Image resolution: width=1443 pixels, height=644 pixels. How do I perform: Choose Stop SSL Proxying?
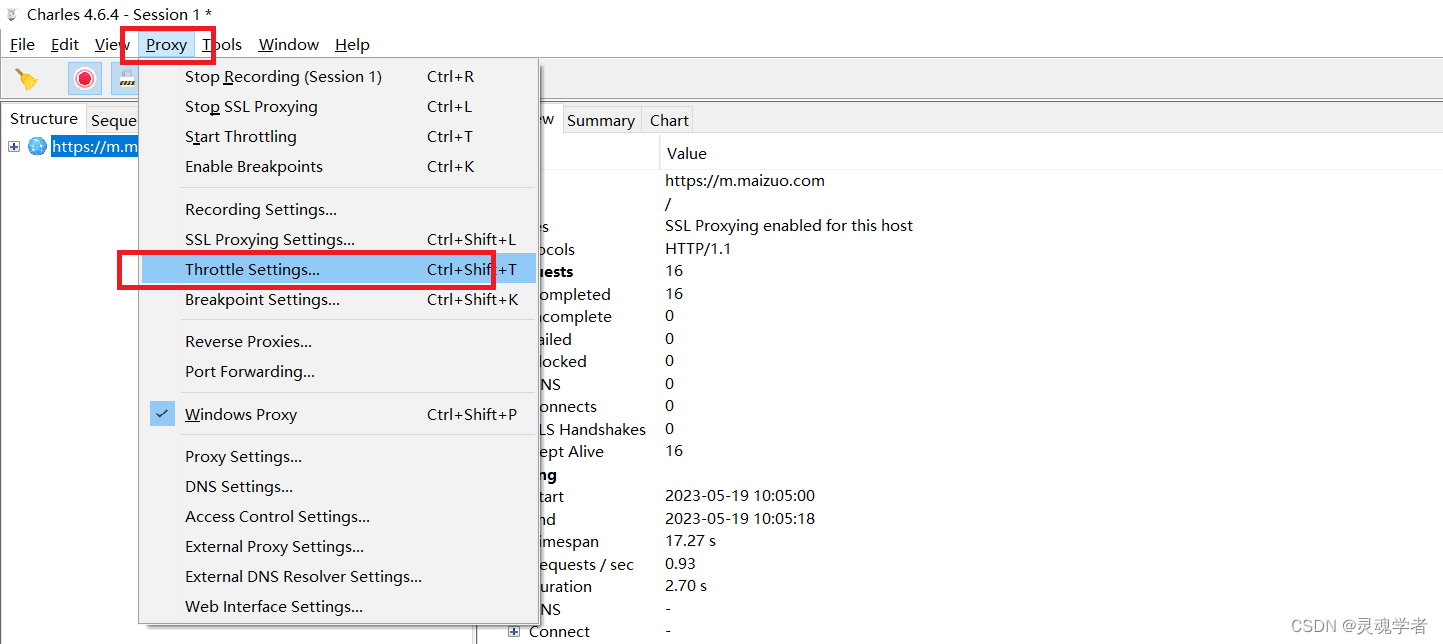tap(338, 107)
